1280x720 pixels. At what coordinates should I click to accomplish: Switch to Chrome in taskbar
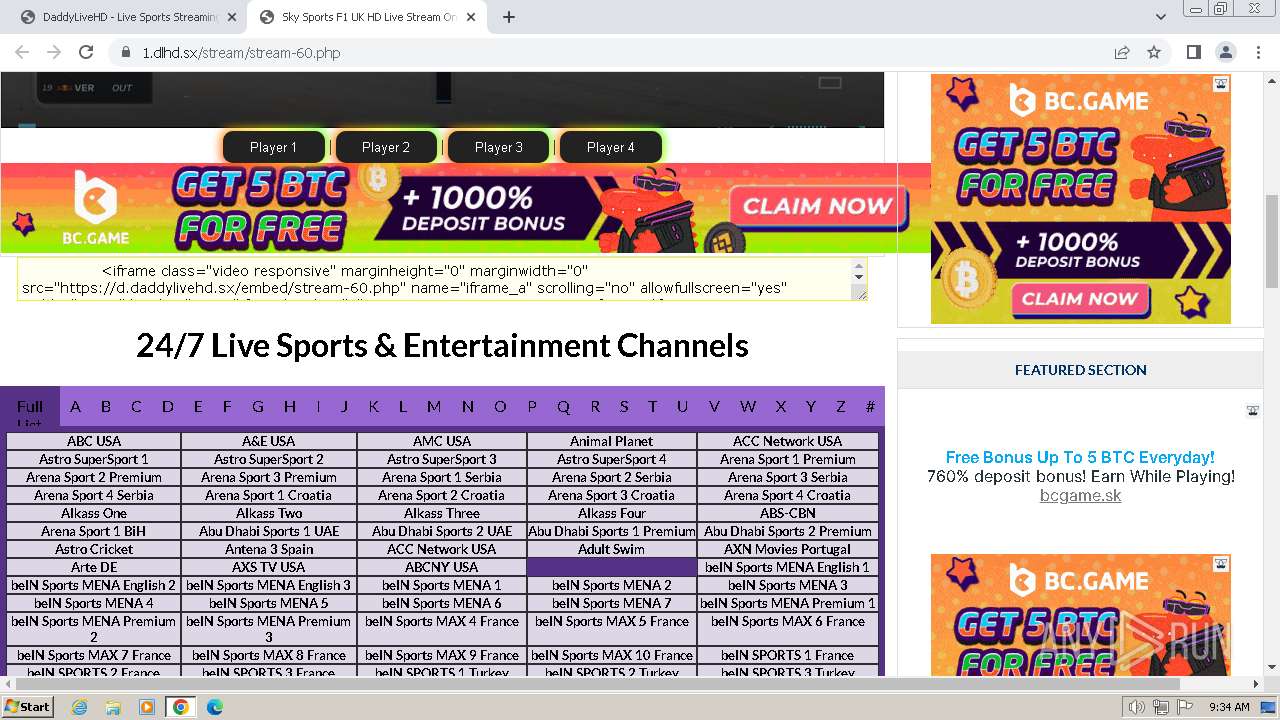click(180, 707)
